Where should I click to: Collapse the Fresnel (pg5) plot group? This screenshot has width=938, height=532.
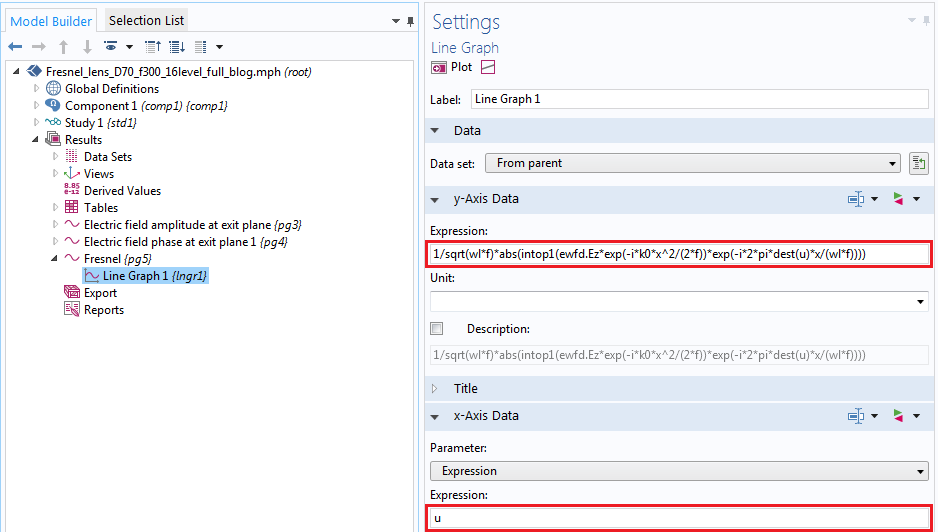(54, 259)
